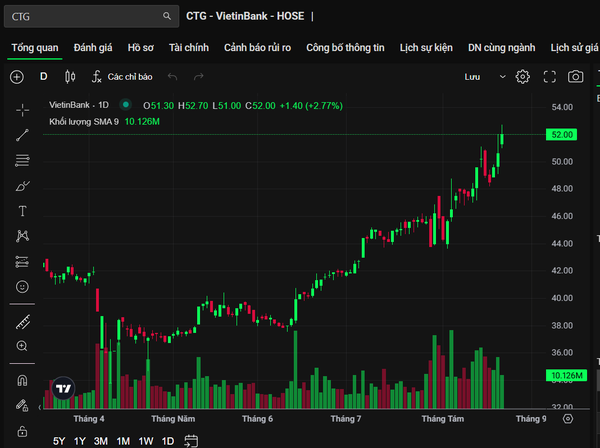Click the 52.00 current price label
Image resolution: width=600 pixels, height=448 pixels.
[x=561, y=135]
